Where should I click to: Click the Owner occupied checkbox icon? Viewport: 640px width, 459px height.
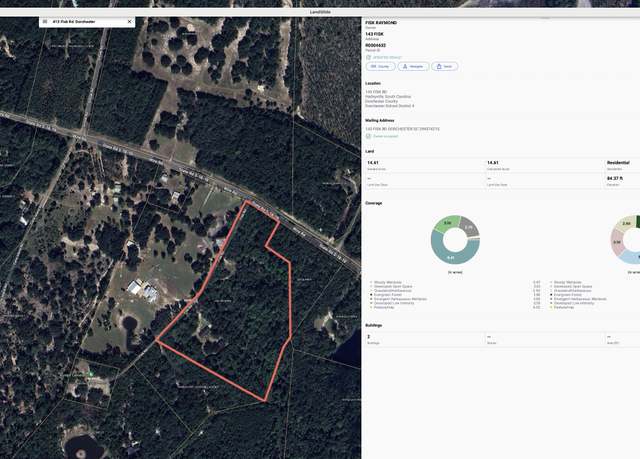click(x=369, y=136)
